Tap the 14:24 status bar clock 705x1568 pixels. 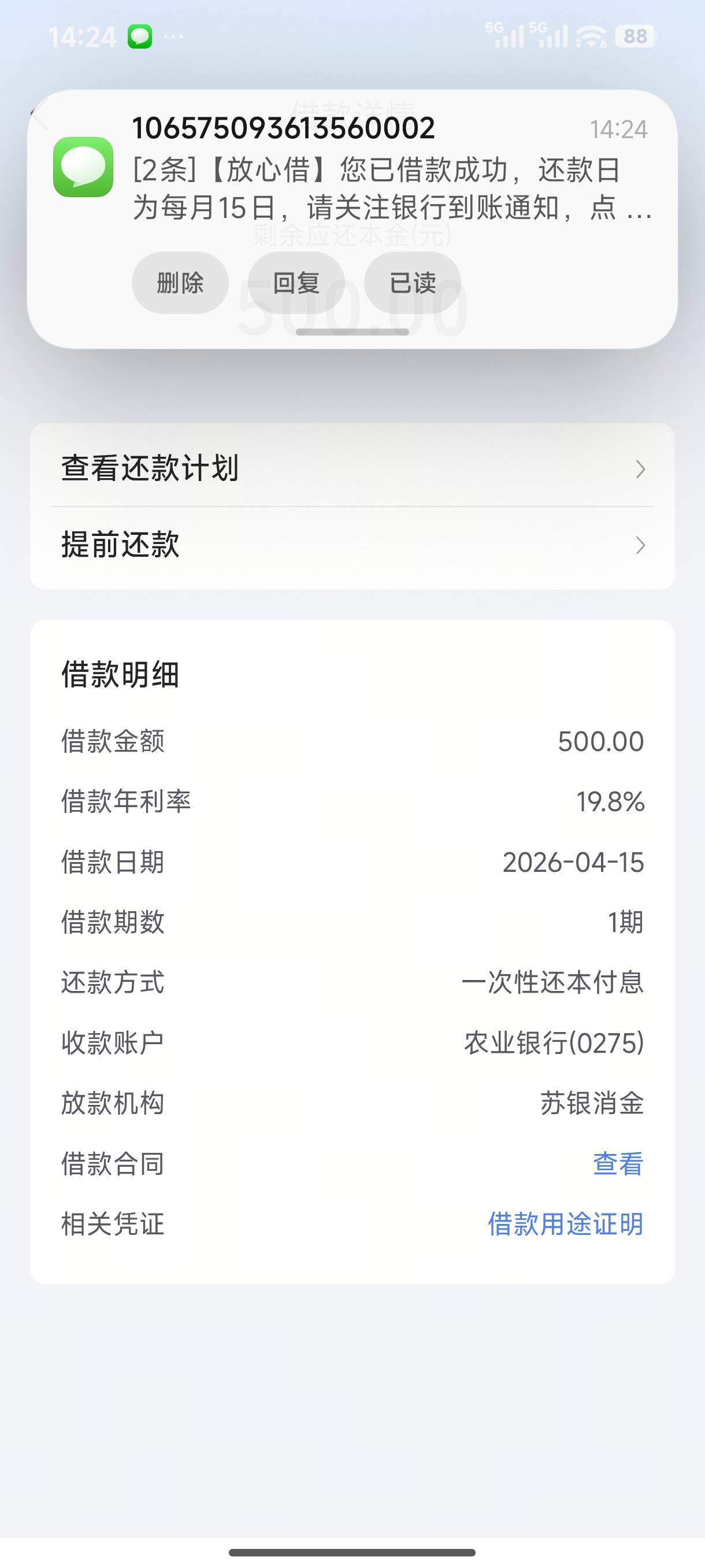tap(82, 38)
